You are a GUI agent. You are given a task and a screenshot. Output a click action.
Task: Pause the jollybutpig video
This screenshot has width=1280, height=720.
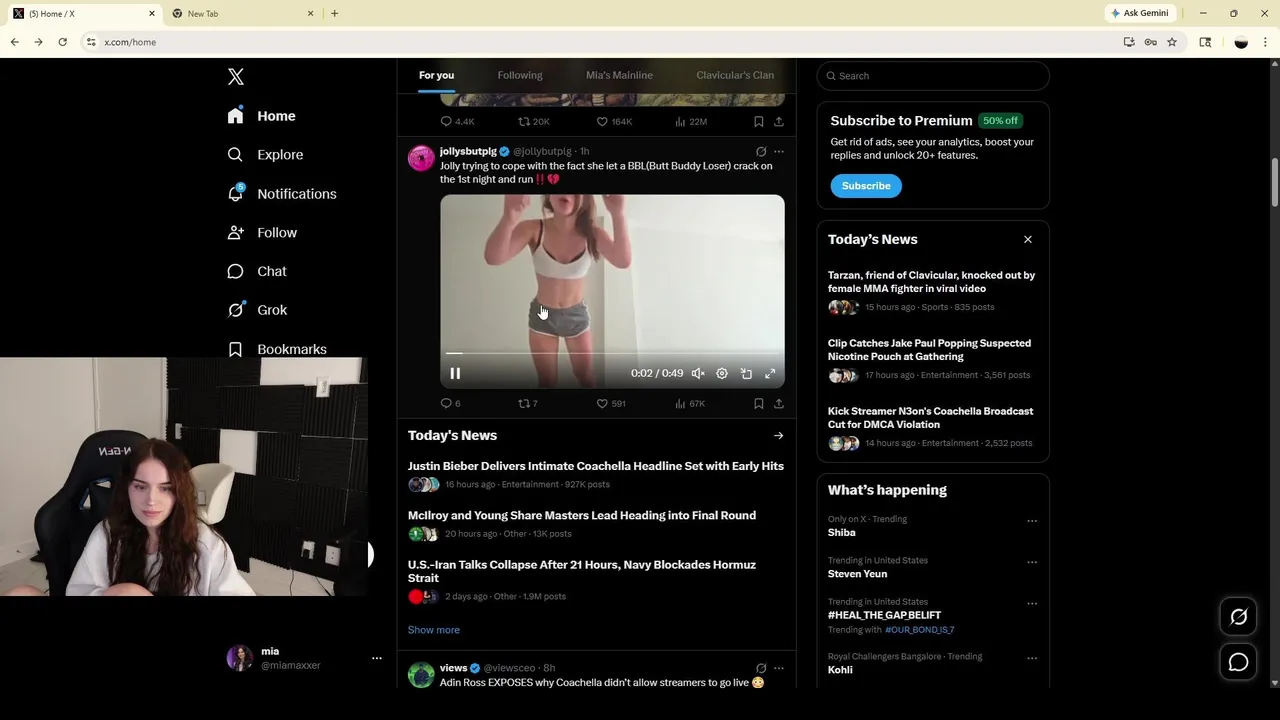(455, 373)
